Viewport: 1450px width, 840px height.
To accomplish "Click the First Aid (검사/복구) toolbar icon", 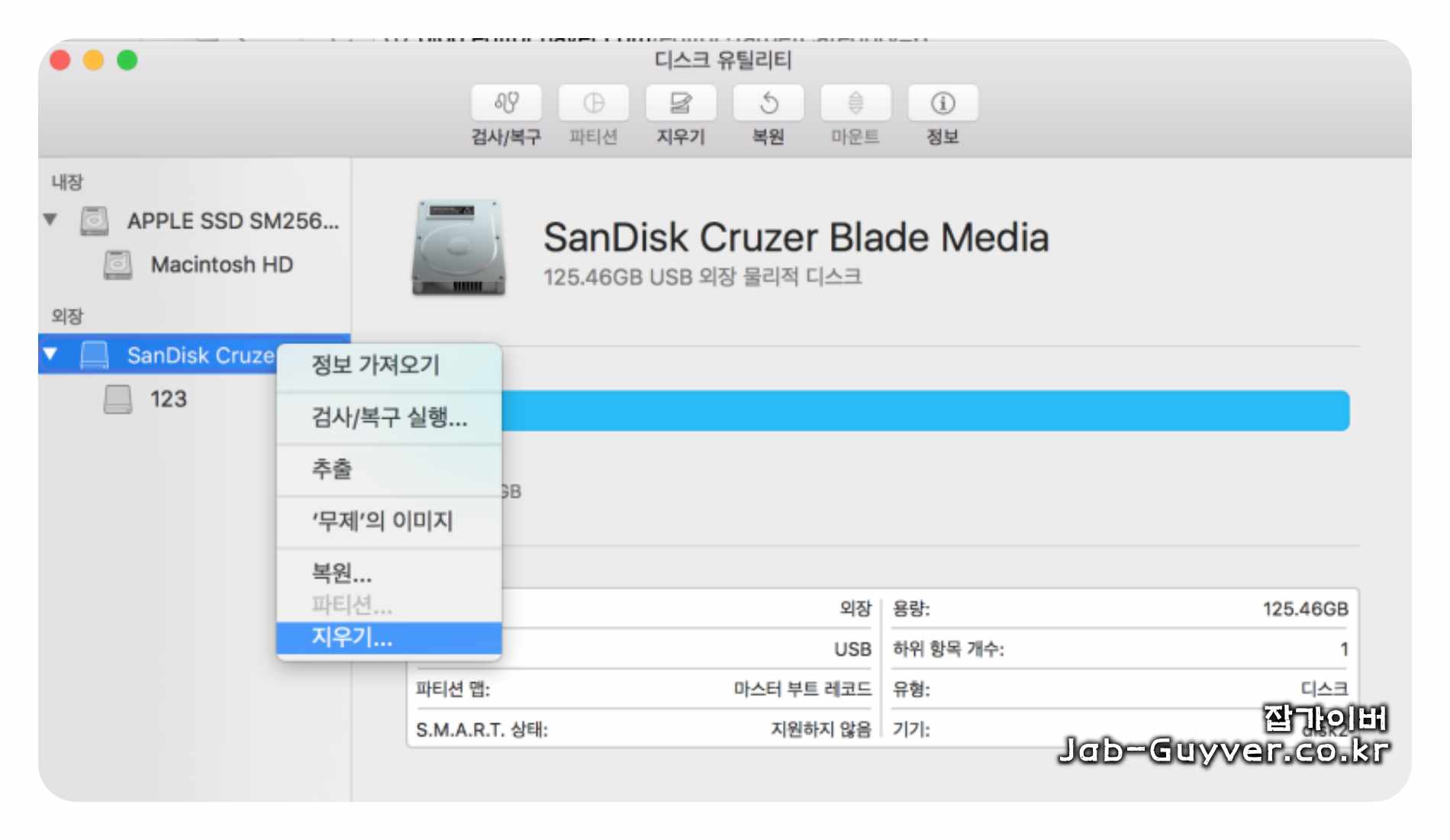I will (507, 103).
